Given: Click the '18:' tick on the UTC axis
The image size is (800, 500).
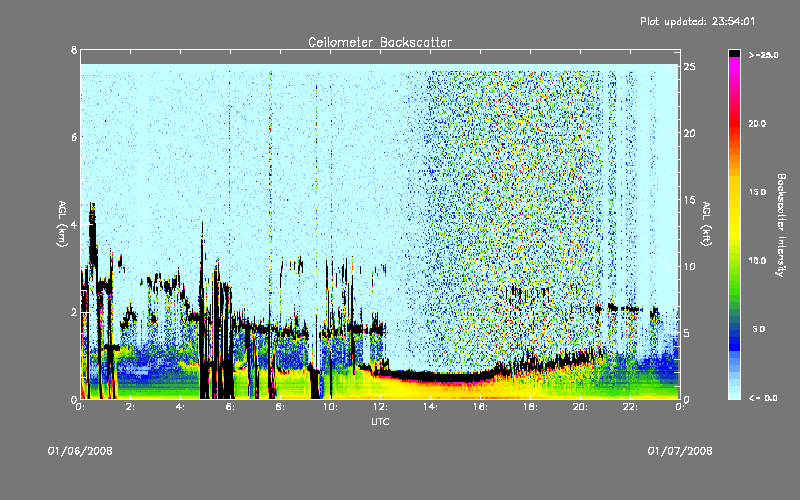Looking at the screenshot, I should point(530,407).
